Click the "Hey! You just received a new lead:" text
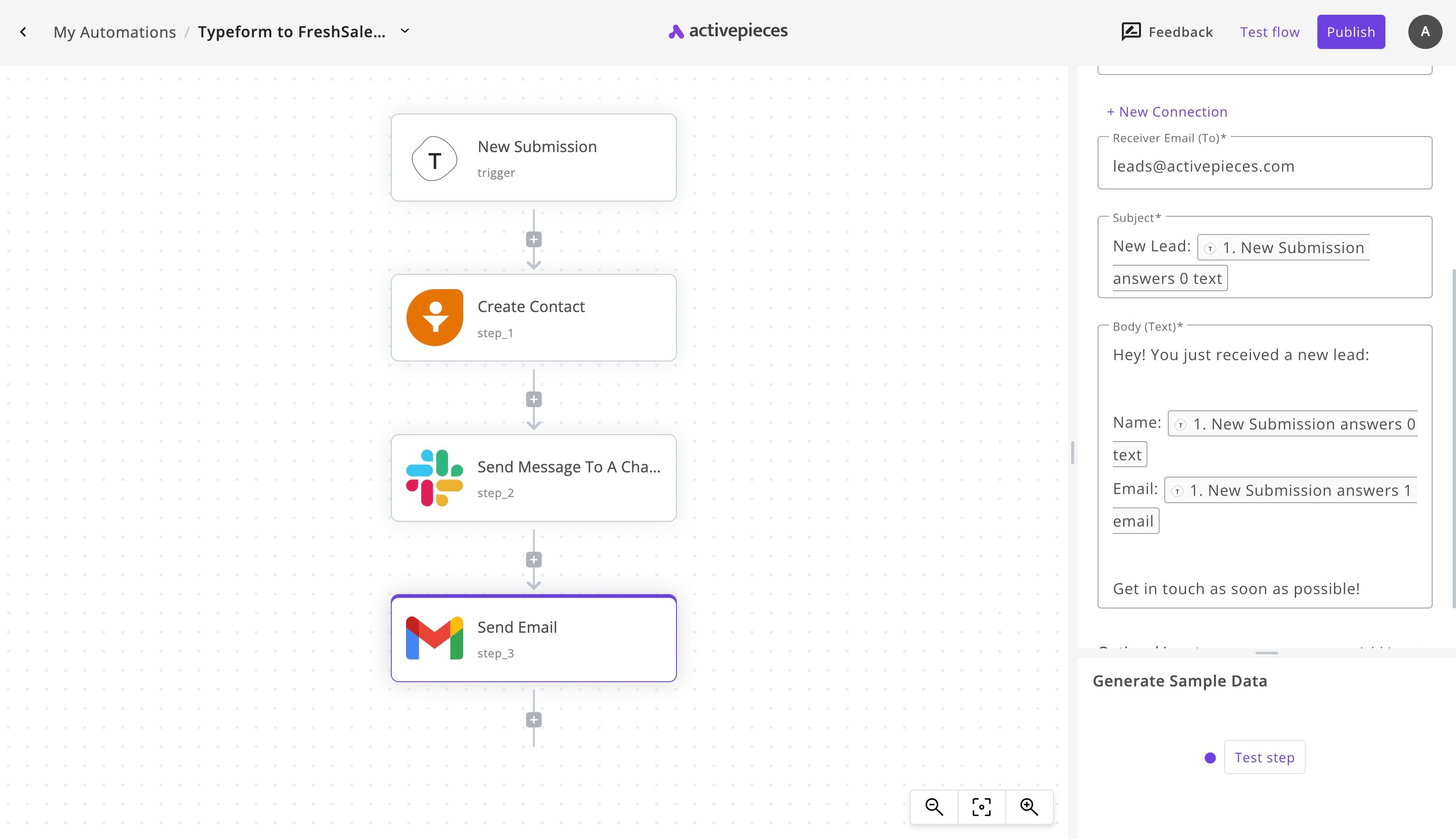Image resolution: width=1456 pixels, height=839 pixels. click(x=1241, y=355)
